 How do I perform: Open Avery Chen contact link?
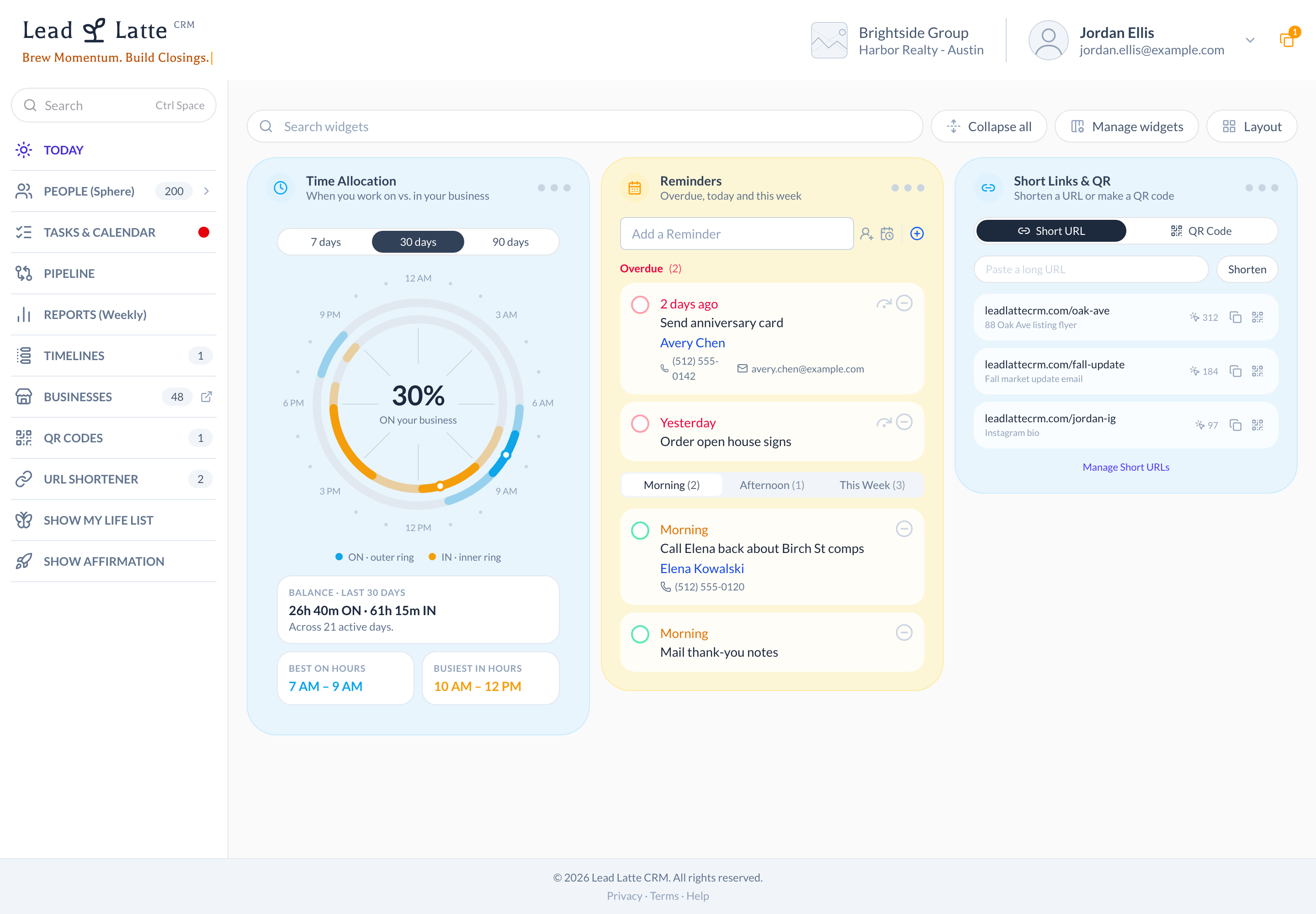692,343
